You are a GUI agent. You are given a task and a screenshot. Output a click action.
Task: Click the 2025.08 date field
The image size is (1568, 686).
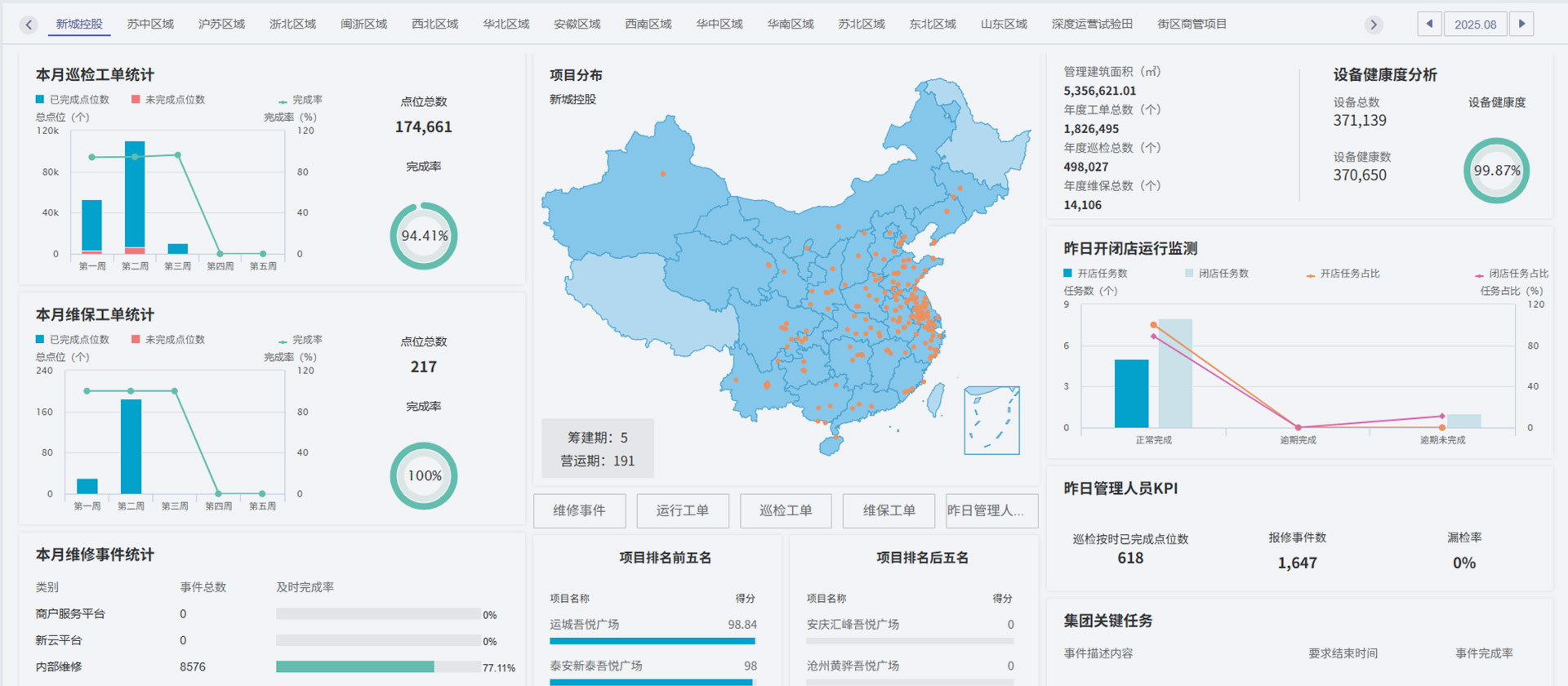[x=1475, y=24]
